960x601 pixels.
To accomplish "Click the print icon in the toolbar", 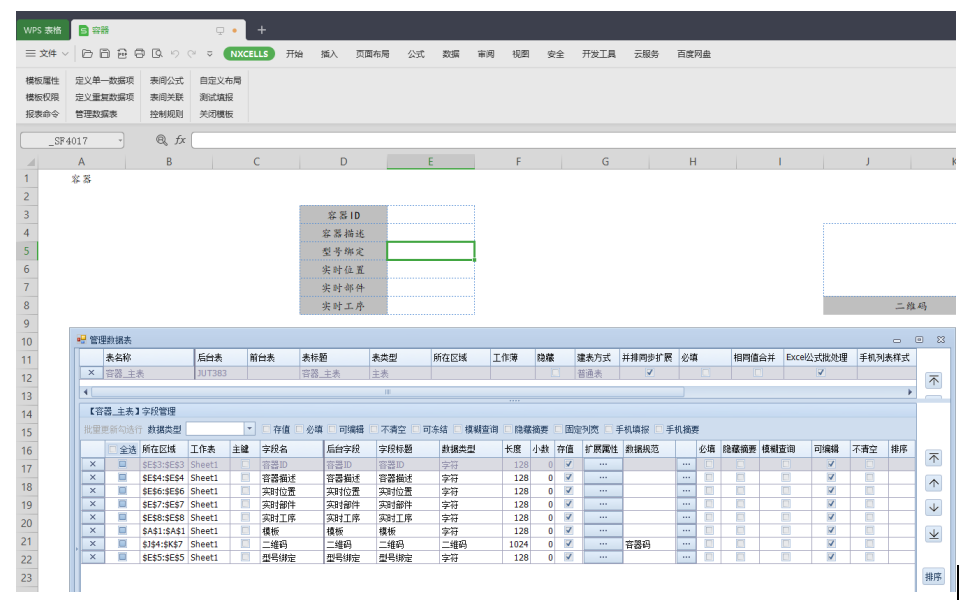I will point(140,54).
